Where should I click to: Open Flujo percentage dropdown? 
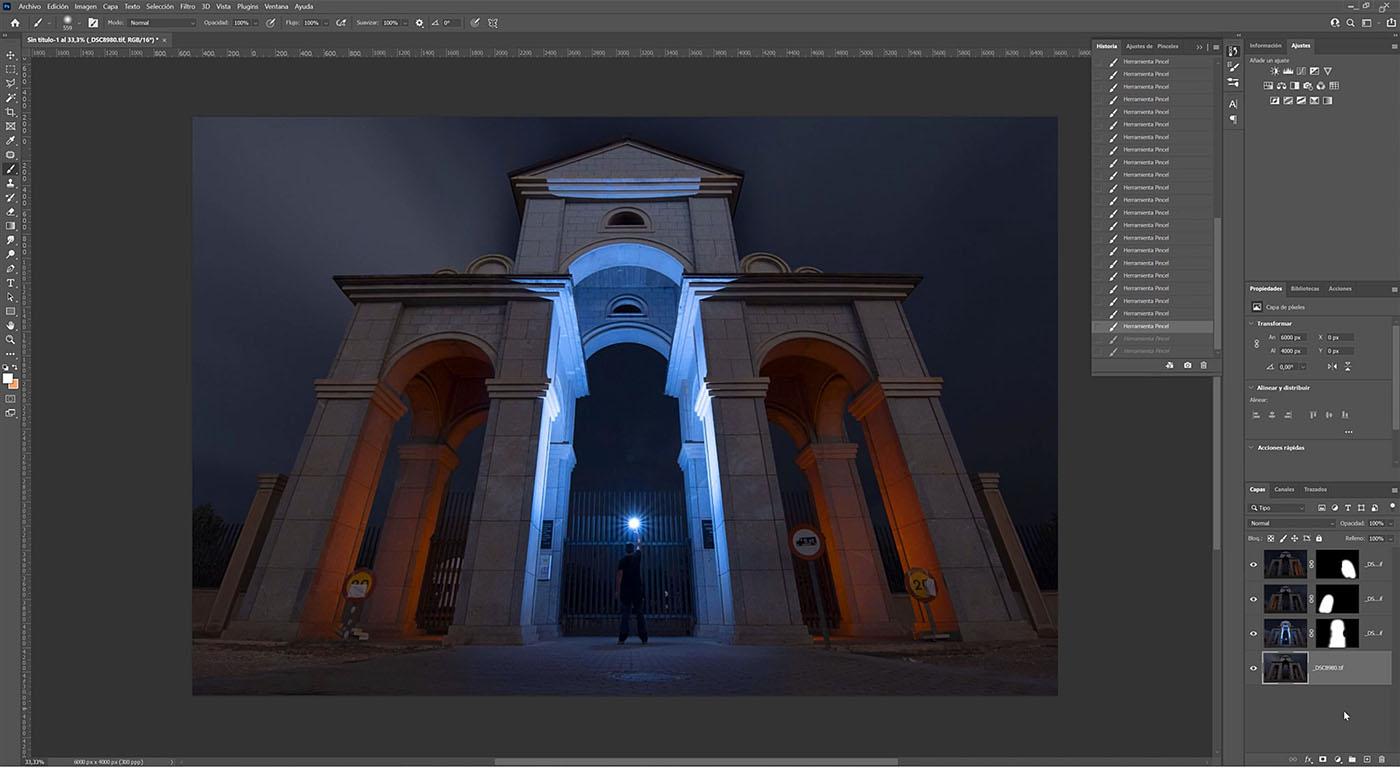click(x=327, y=22)
